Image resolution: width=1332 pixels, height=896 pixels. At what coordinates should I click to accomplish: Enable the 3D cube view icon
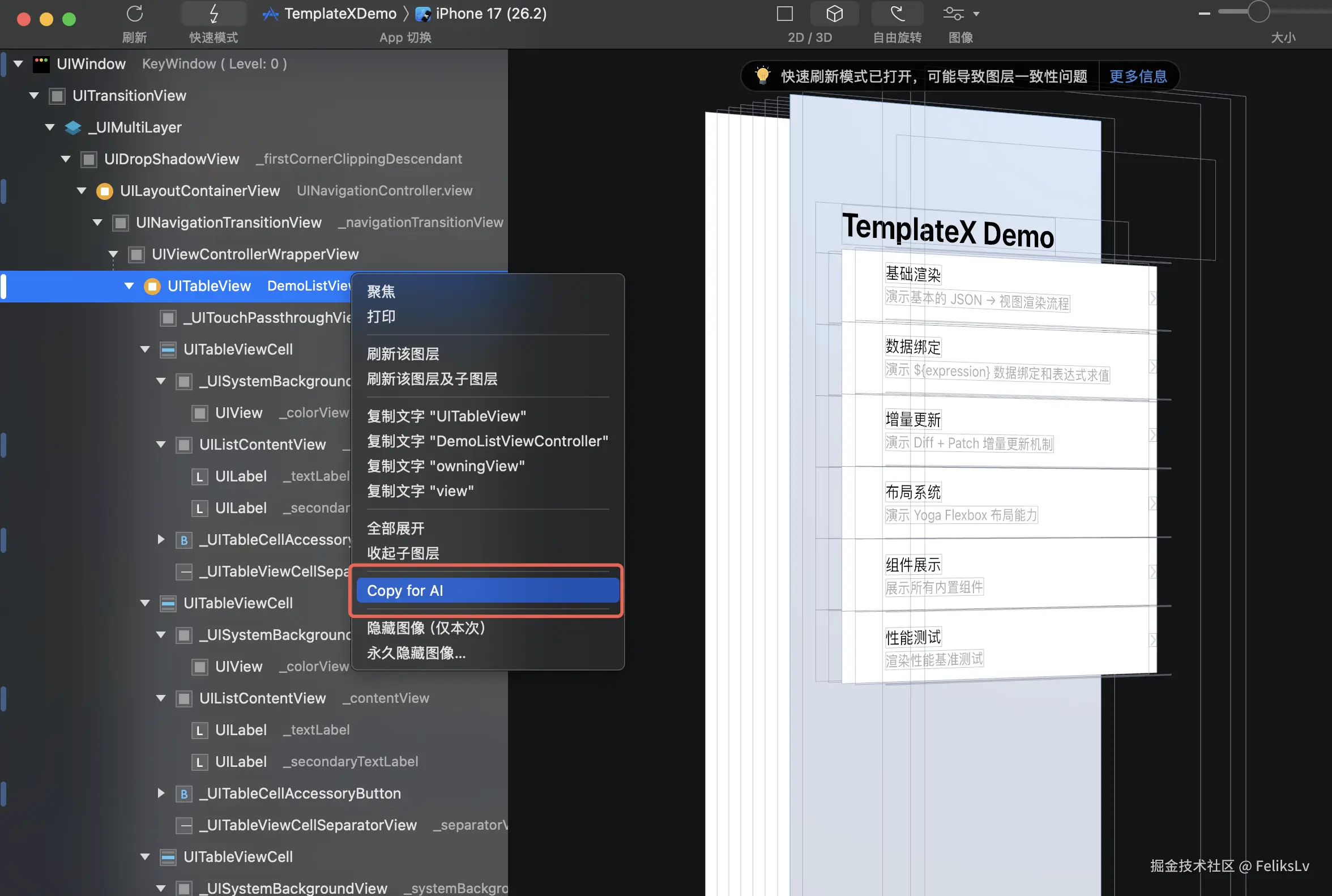[834, 14]
